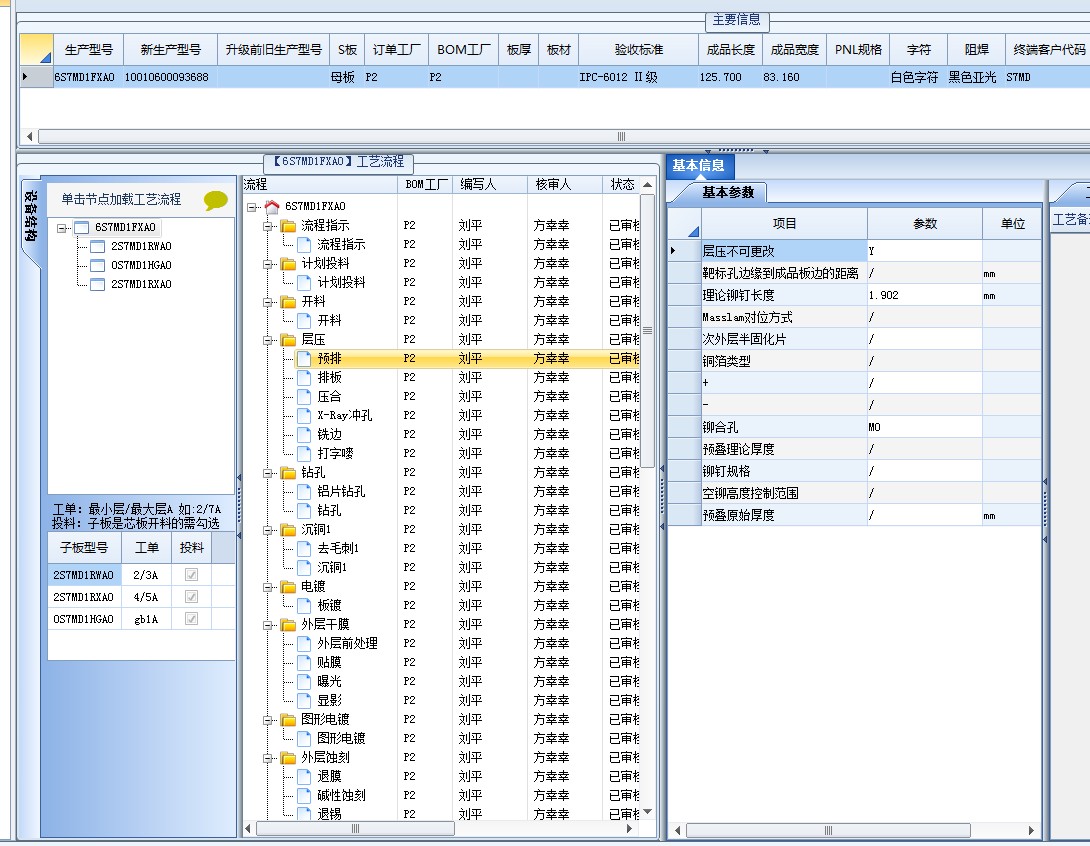Select the 压合 process step
Screen dimensions: 1090x846
pyautogui.click(x=330, y=397)
